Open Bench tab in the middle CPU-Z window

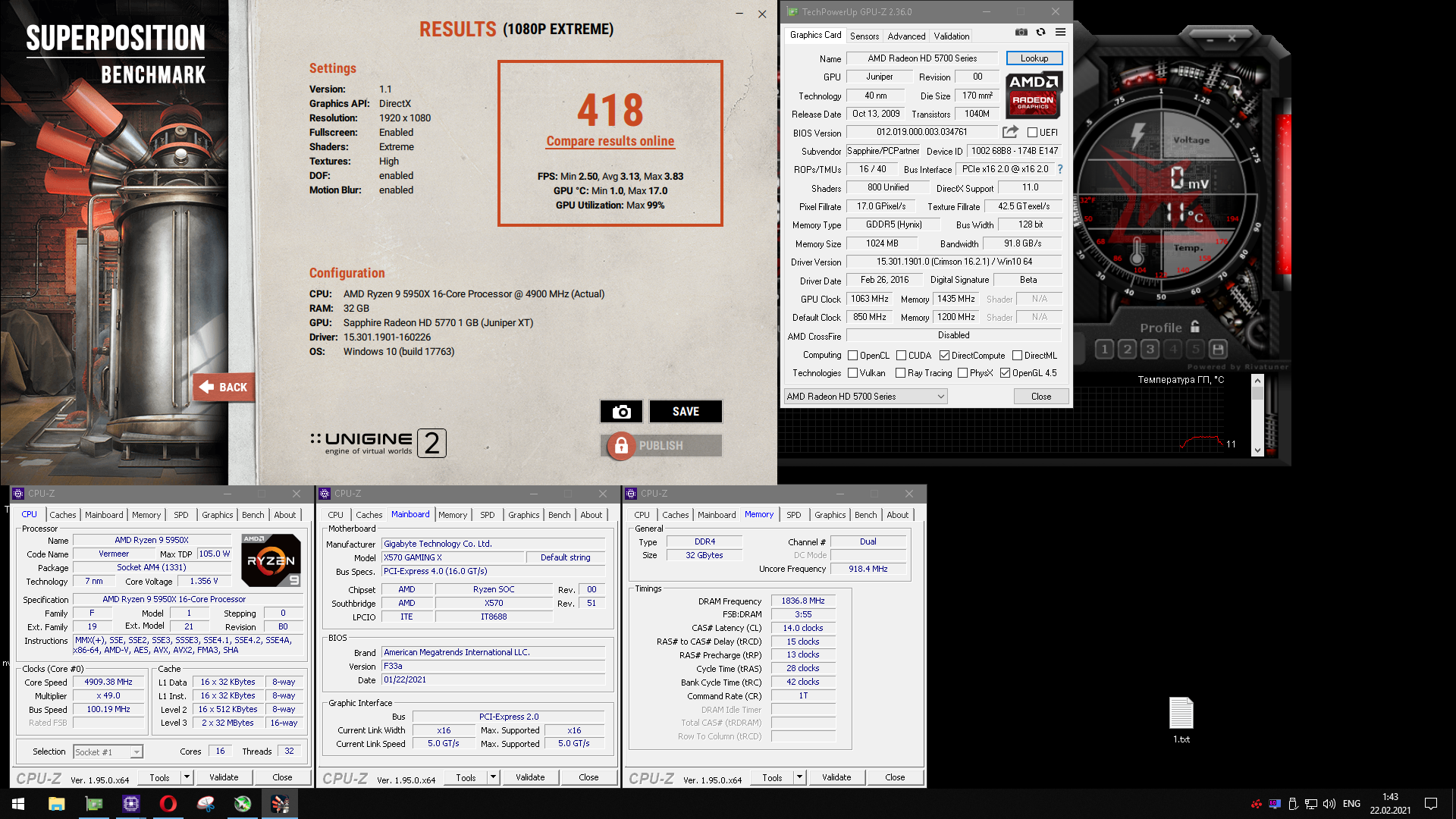coord(559,515)
